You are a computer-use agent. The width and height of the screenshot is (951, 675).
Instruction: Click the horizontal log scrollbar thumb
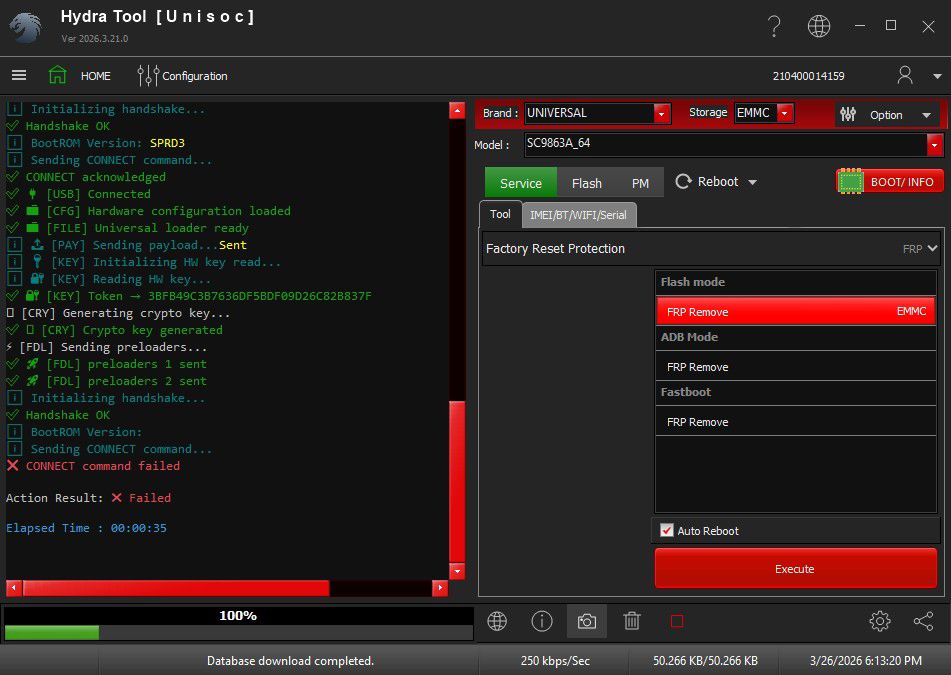[176, 588]
